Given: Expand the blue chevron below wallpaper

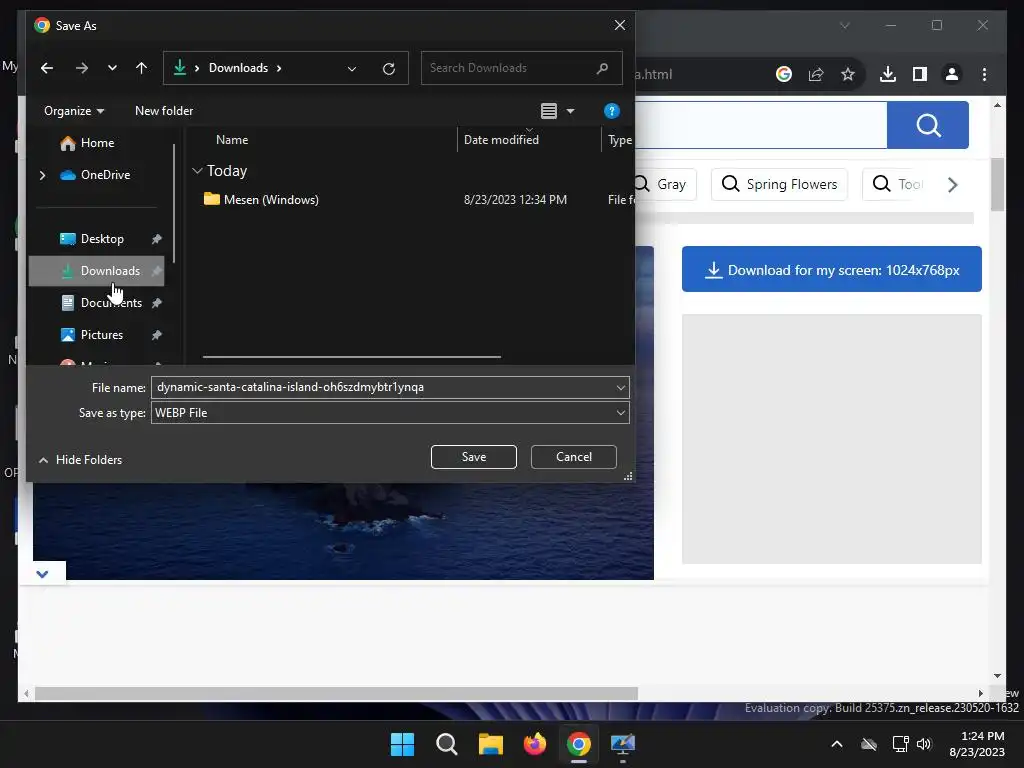Looking at the screenshot, I should point(42,574).
